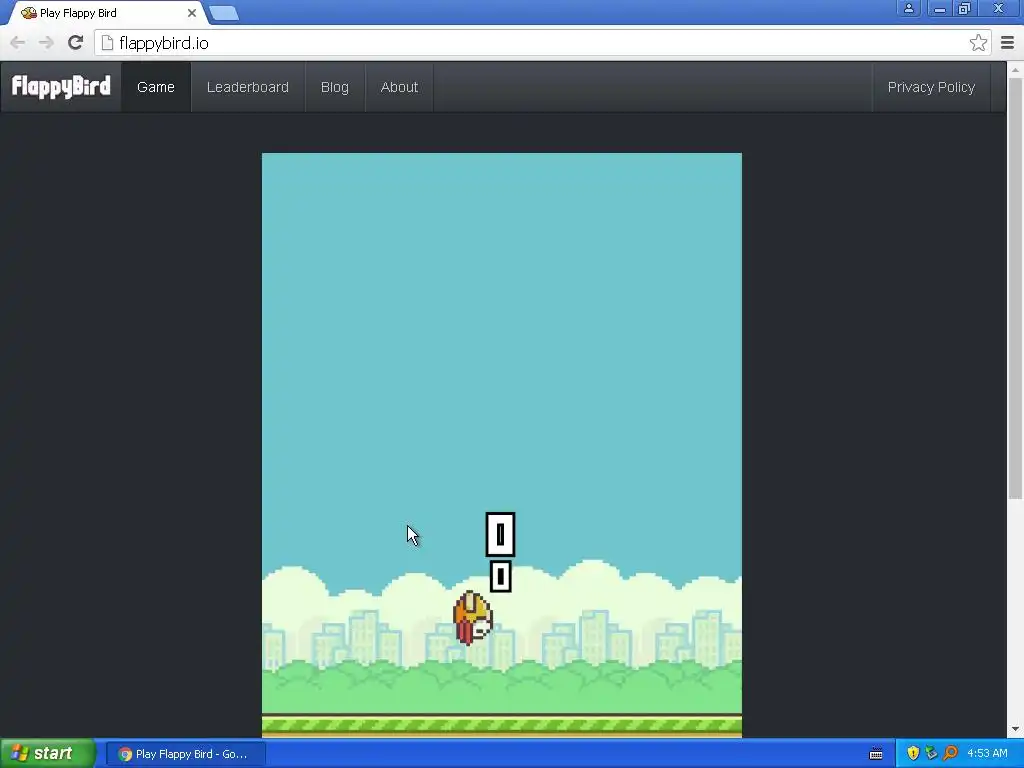Click the page scrollbar thumb
This screenshot has width=1024, height=768.
click(1015, 287)
